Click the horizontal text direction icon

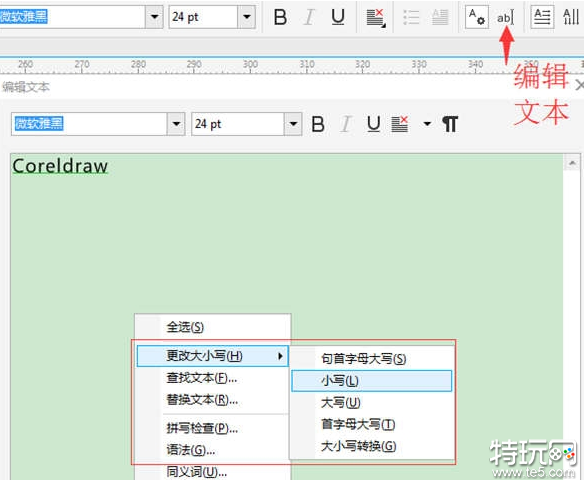pyautogui.click(x=542, y=17)
